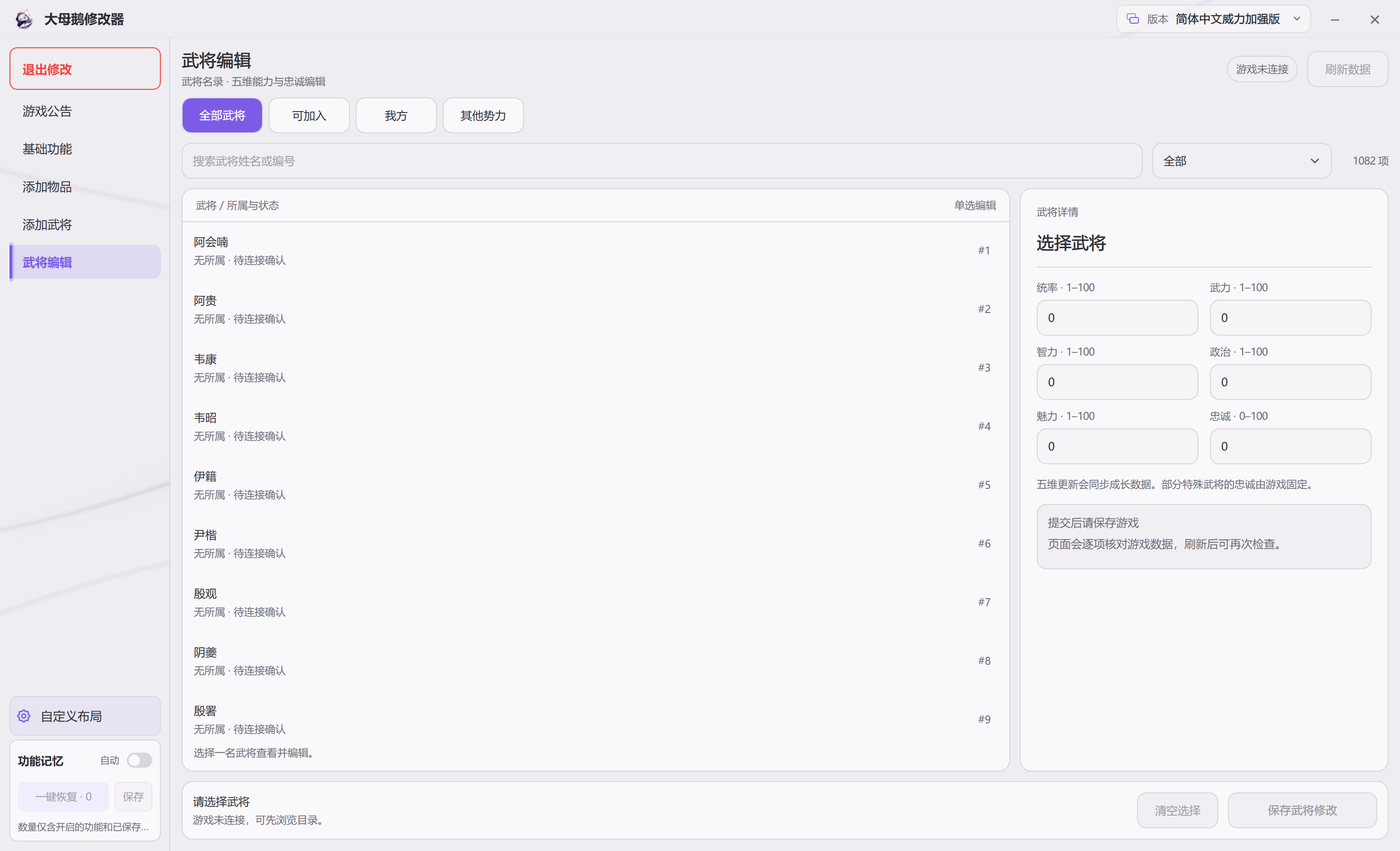The image size is (1400, 851).
Task: Switch to the 全部武将 tab
Action: click(222, 115)
